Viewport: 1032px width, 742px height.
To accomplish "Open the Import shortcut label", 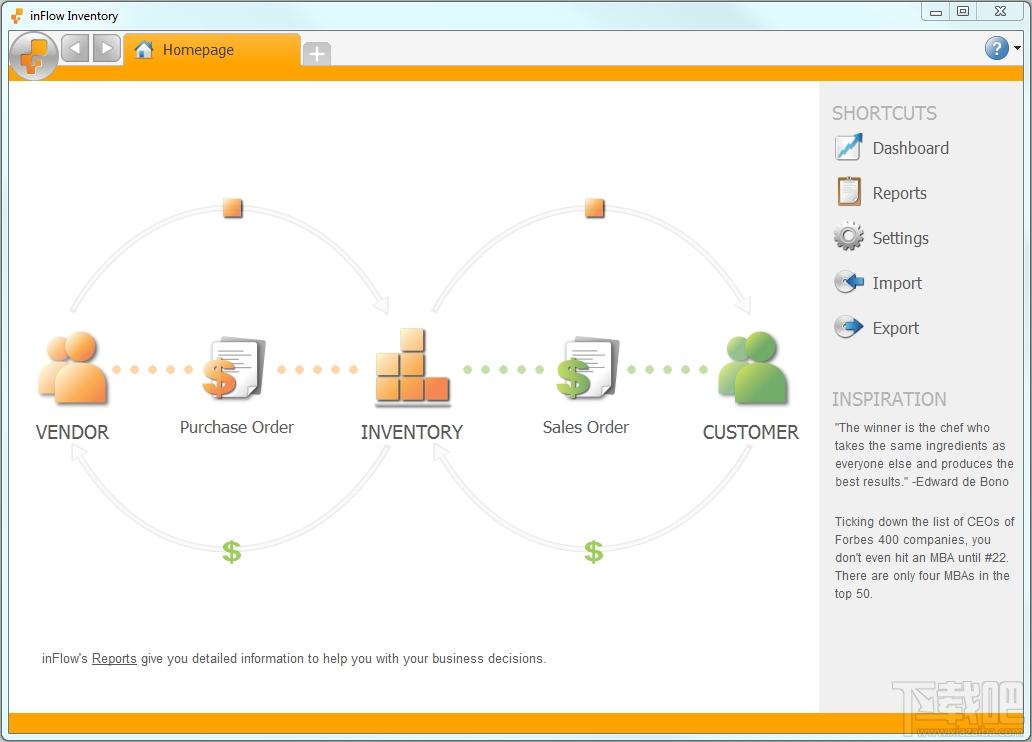I will (896, 283).
